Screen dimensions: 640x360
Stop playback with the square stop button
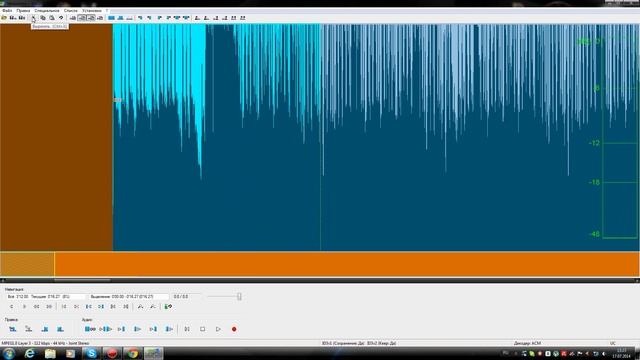(x=202, y=329)
